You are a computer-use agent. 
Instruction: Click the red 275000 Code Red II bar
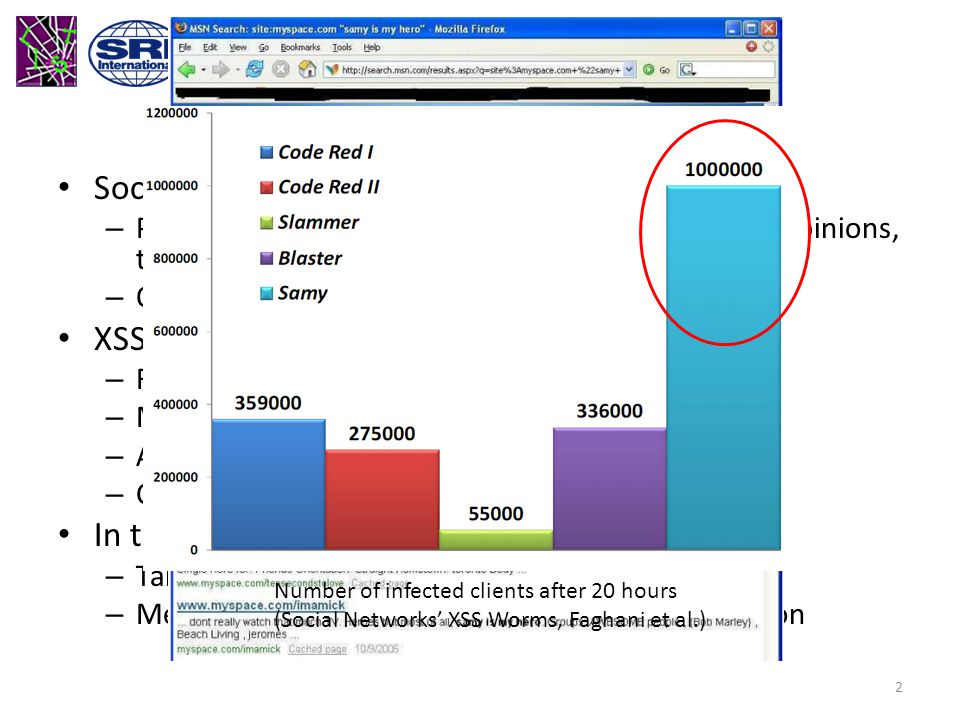point(382,500)
